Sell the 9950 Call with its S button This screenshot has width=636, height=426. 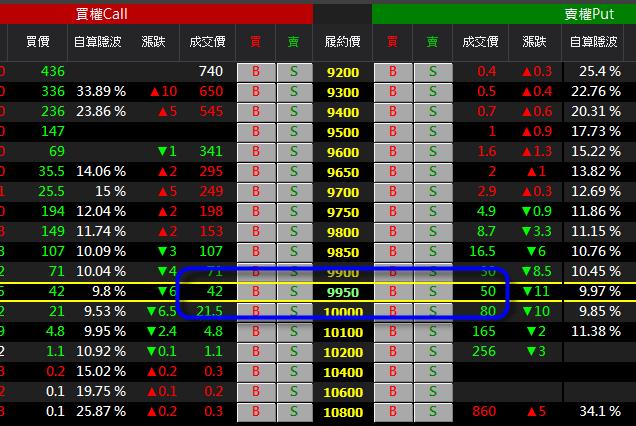coord(294,292)
